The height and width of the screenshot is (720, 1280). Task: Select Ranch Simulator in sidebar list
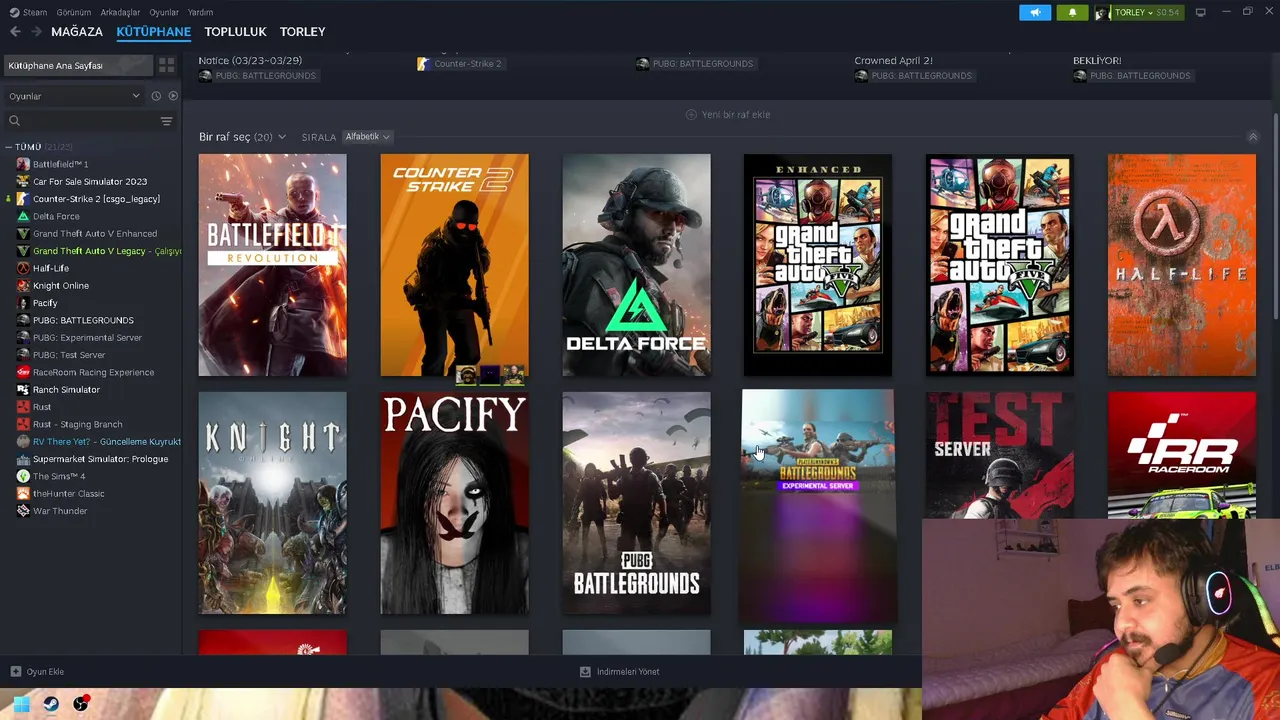point(66,390)
